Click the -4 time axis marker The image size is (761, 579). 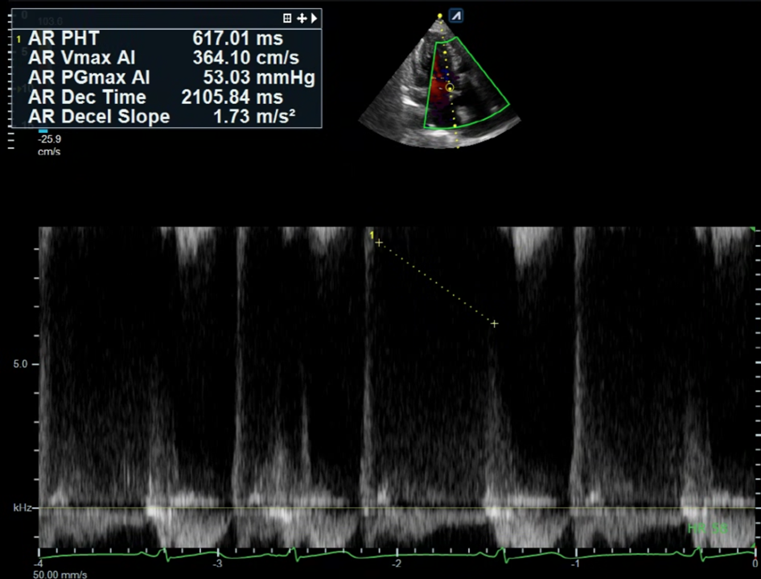pos(37,563)
